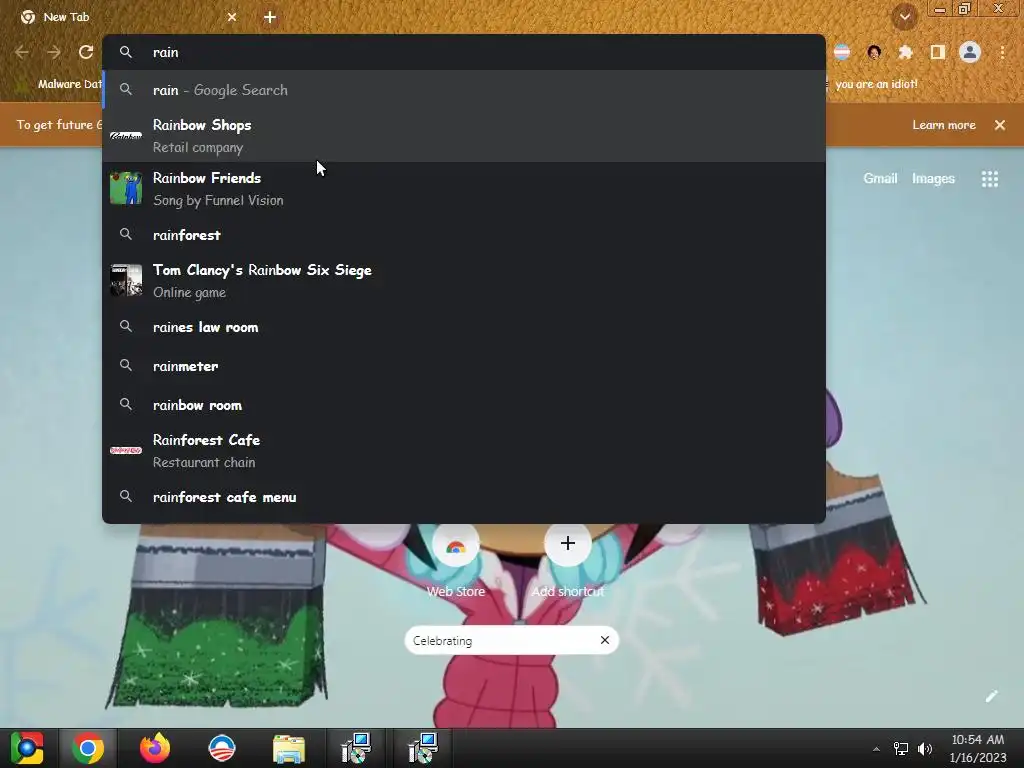1024x768 pixels.
Task: Reload the page with refresh icon
Action: pos(86,52)
